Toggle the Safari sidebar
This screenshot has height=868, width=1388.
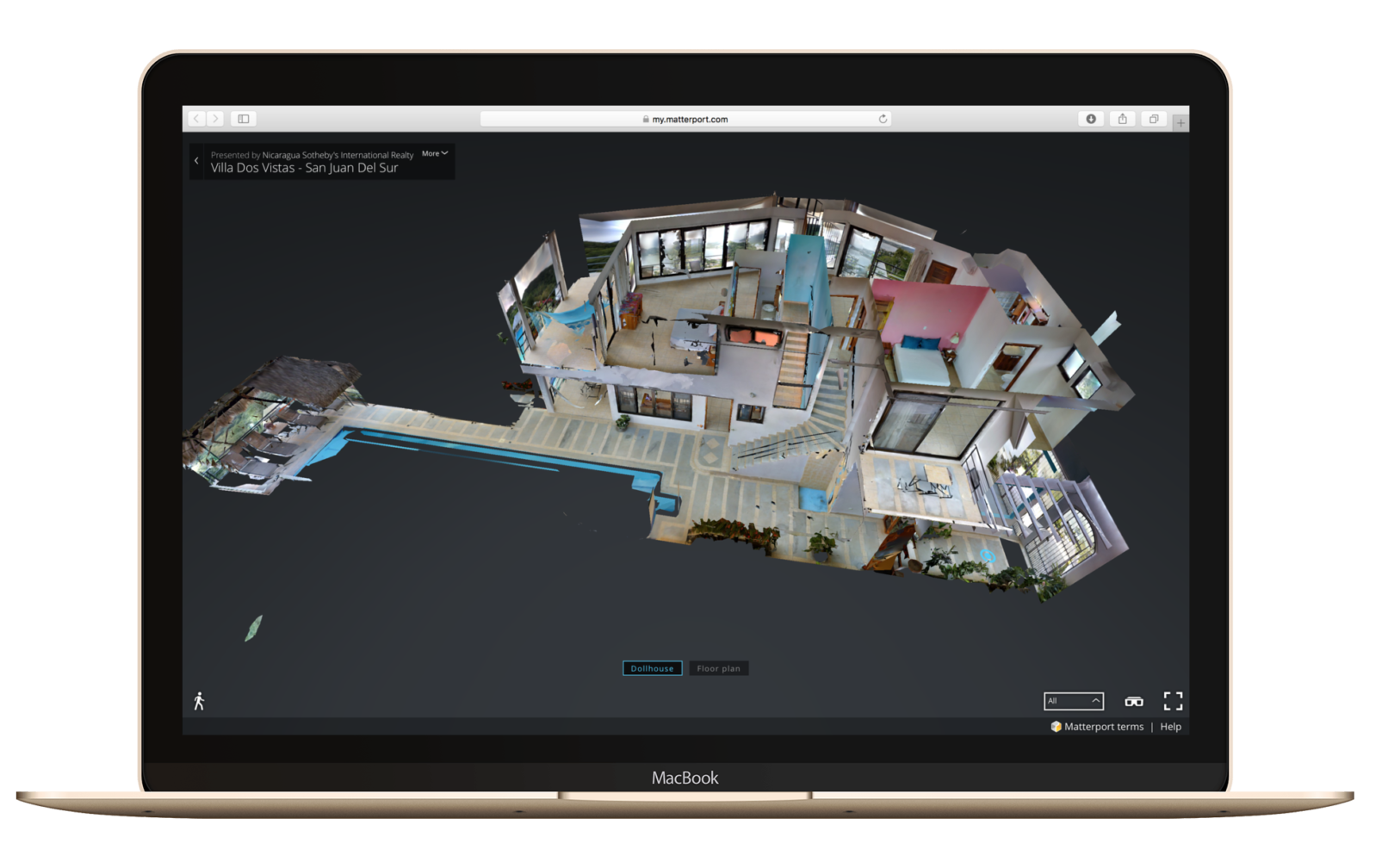tap(244, 119)
